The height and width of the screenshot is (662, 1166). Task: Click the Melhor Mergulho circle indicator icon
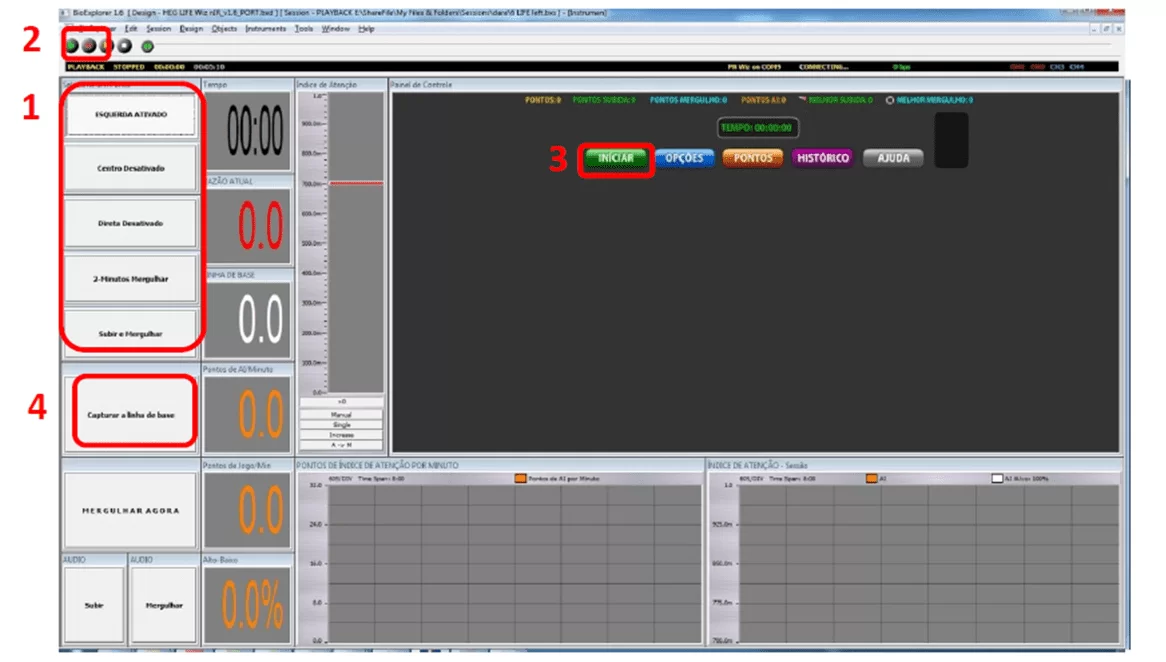(889, 100)
